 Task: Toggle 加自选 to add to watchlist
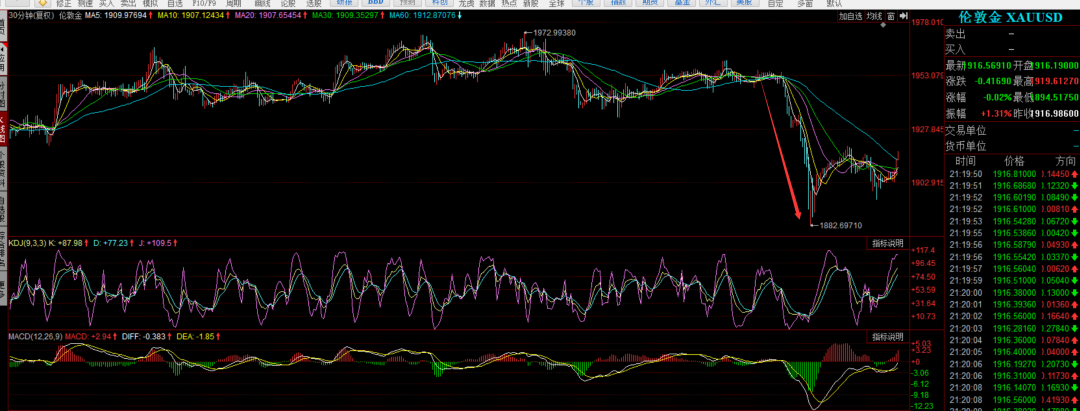pos(850,17)
